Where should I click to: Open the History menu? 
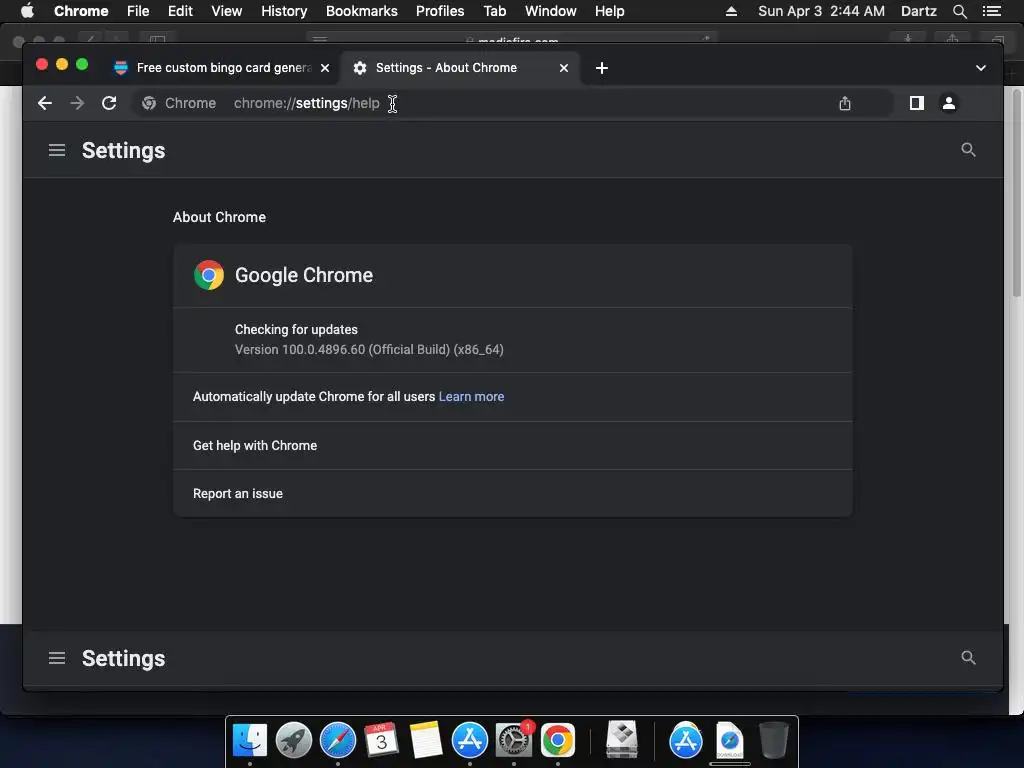pos(284,11)
